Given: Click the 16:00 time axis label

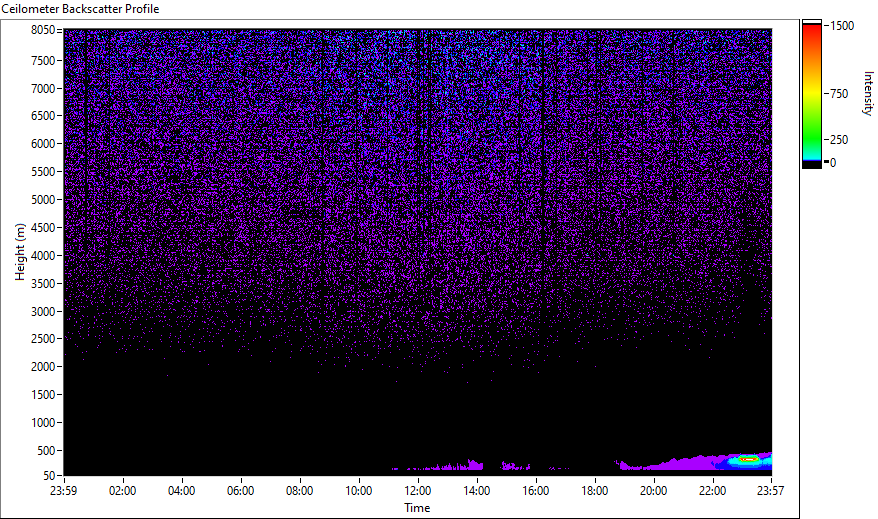Looking at the screenshot, I should (x=536, y=491).
